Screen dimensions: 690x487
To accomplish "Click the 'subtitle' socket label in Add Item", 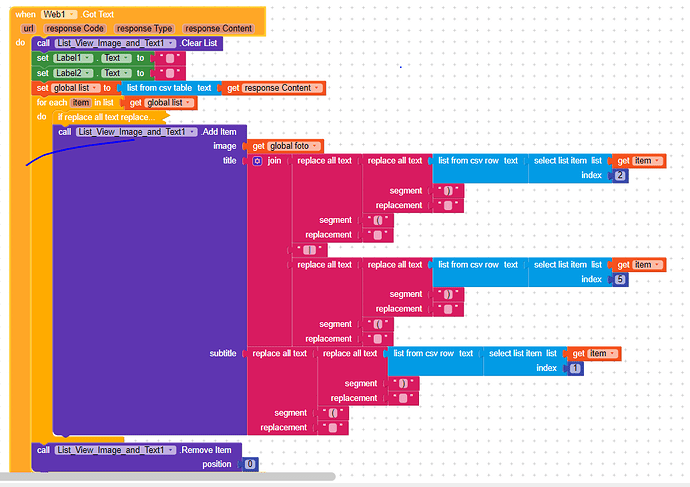I will (x=223, y=354).
